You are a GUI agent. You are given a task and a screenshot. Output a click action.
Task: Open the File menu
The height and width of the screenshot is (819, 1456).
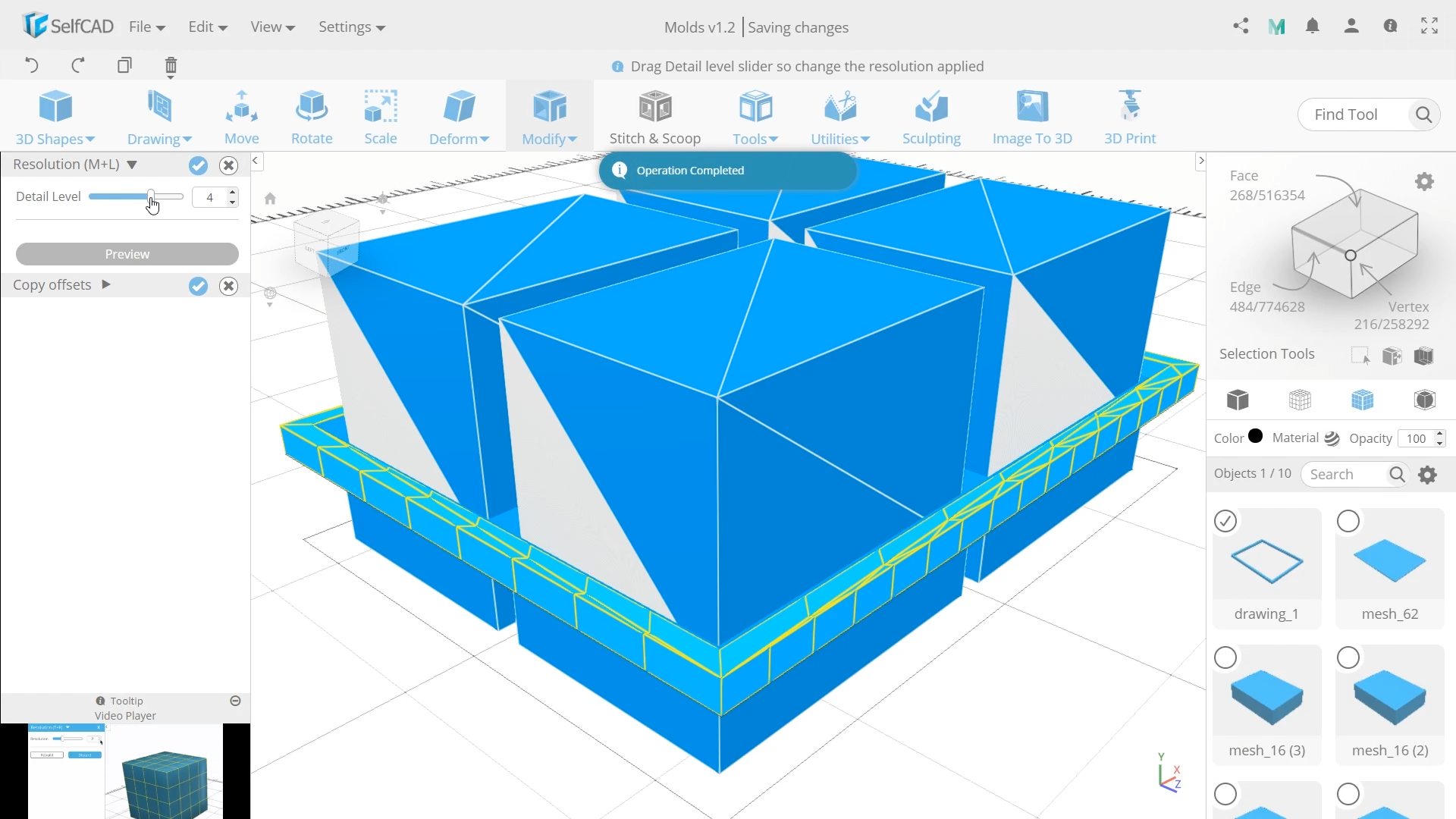[146, 27]
